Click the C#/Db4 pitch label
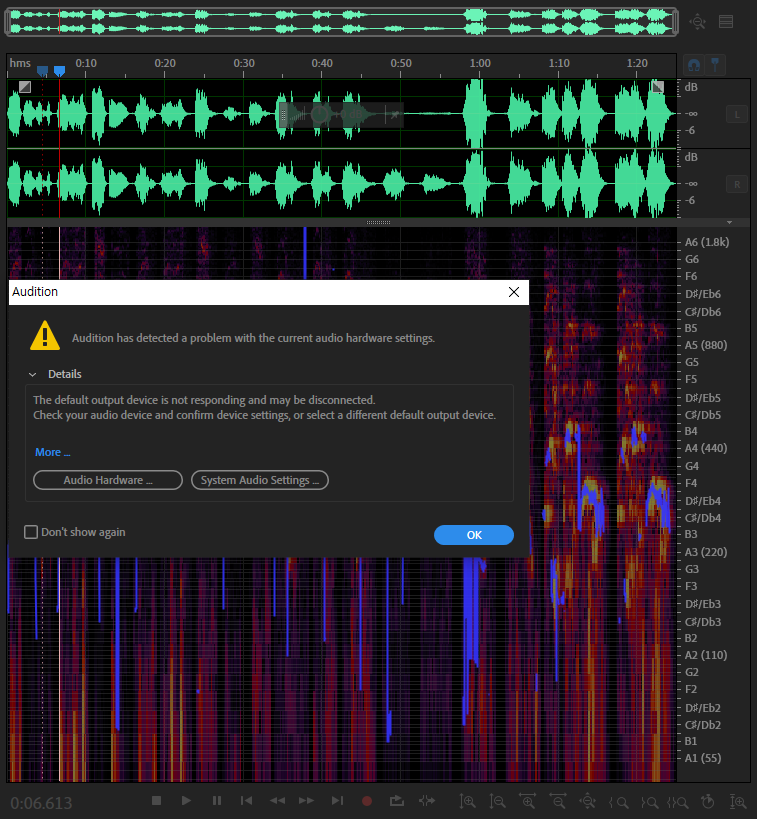757x819 pixels. (x=703, y=518)
